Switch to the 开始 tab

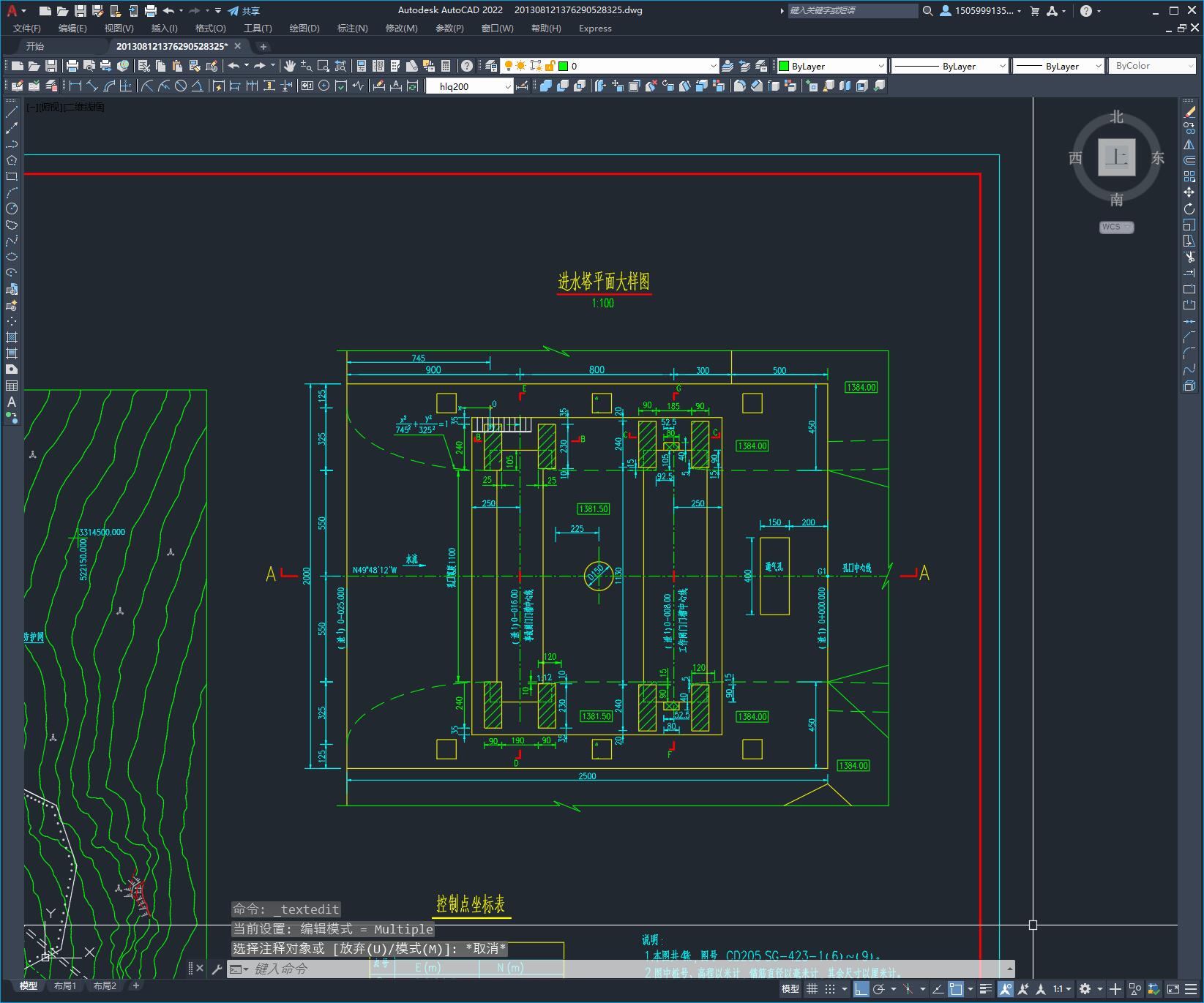point(35,46)
